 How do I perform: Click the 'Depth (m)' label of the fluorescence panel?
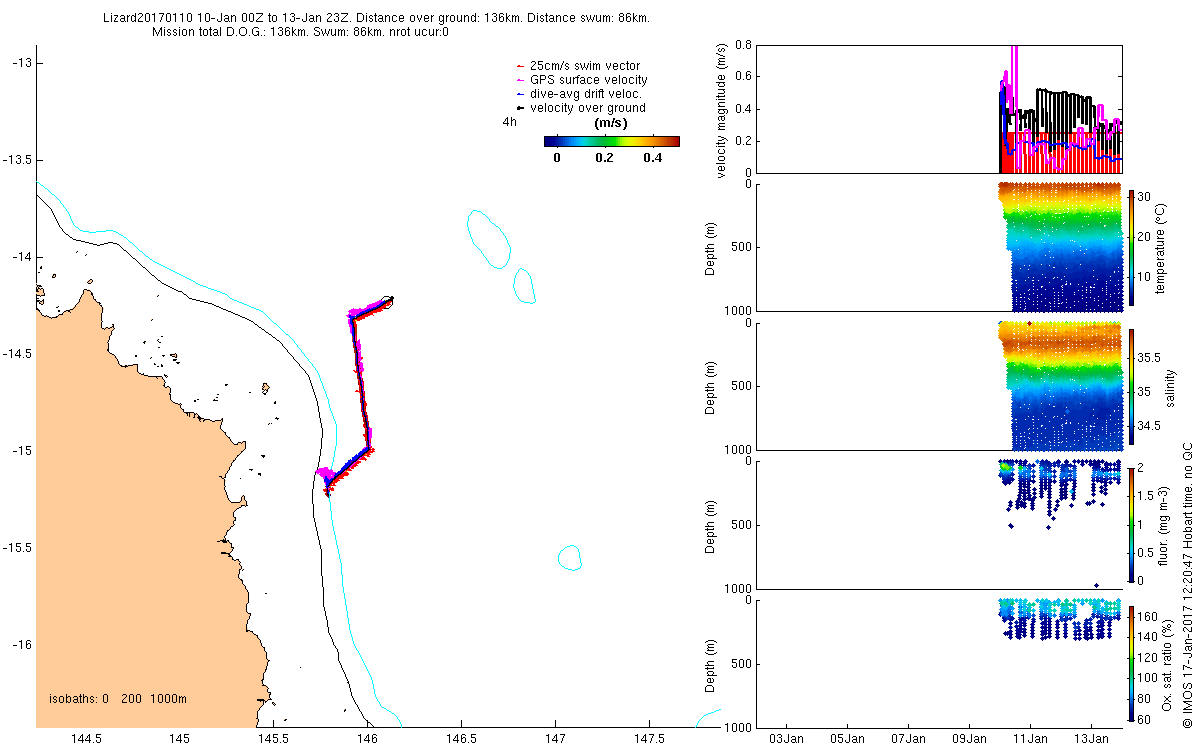click(x=712, y=525)
